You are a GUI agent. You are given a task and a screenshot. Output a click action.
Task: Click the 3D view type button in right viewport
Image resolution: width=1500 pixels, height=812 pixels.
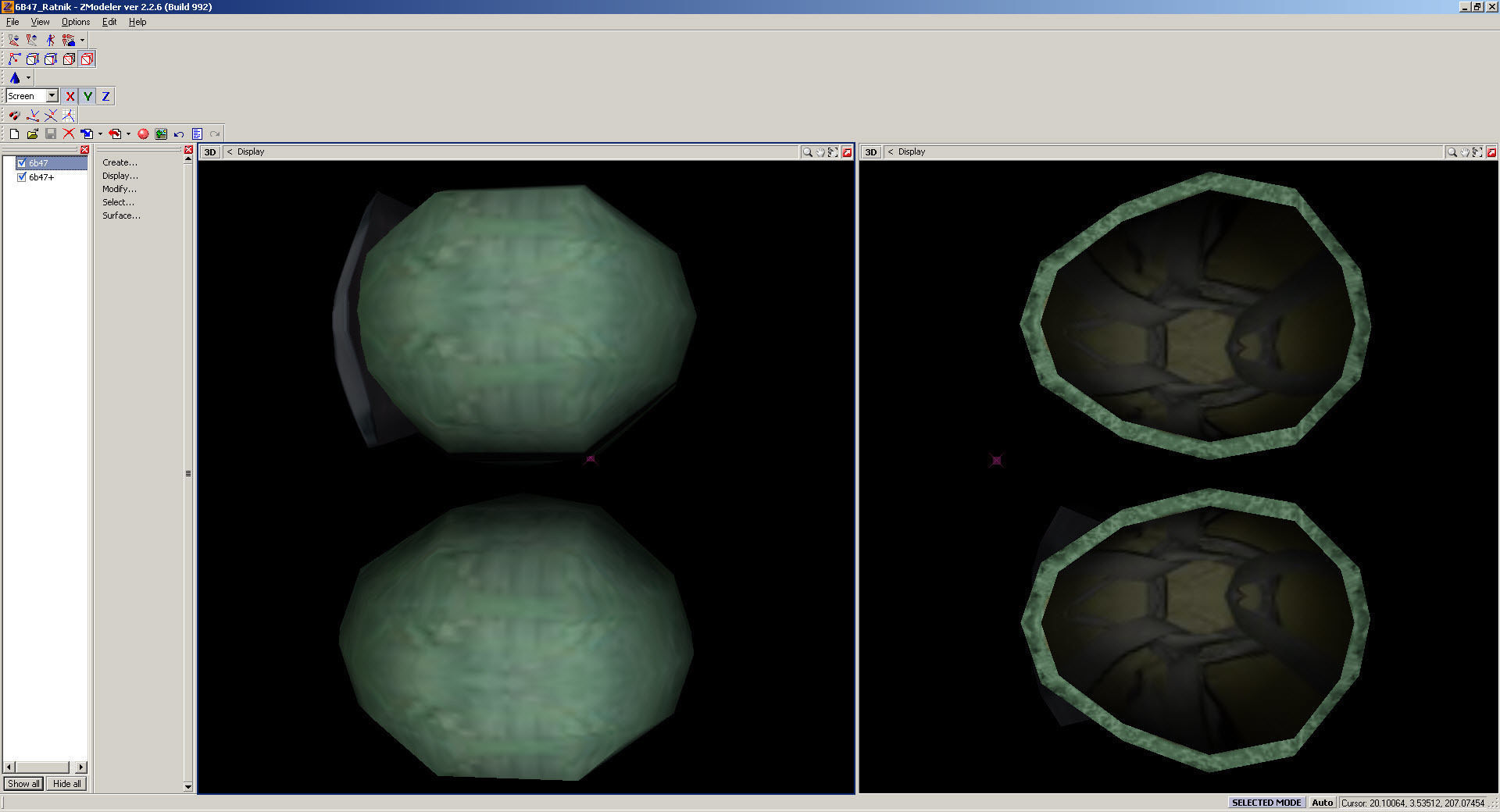871,152
